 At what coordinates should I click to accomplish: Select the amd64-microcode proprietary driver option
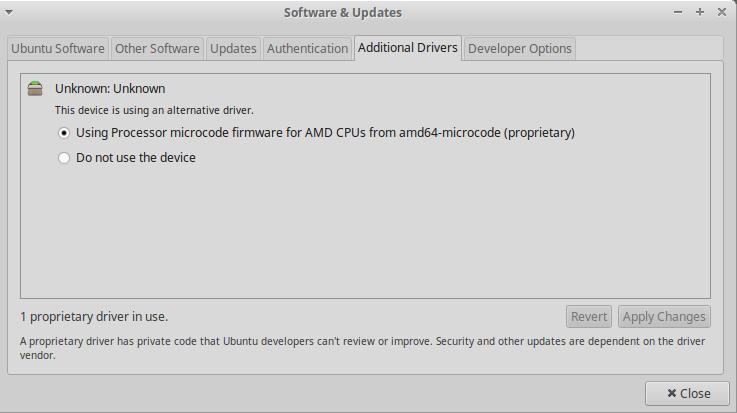(65, 132)
